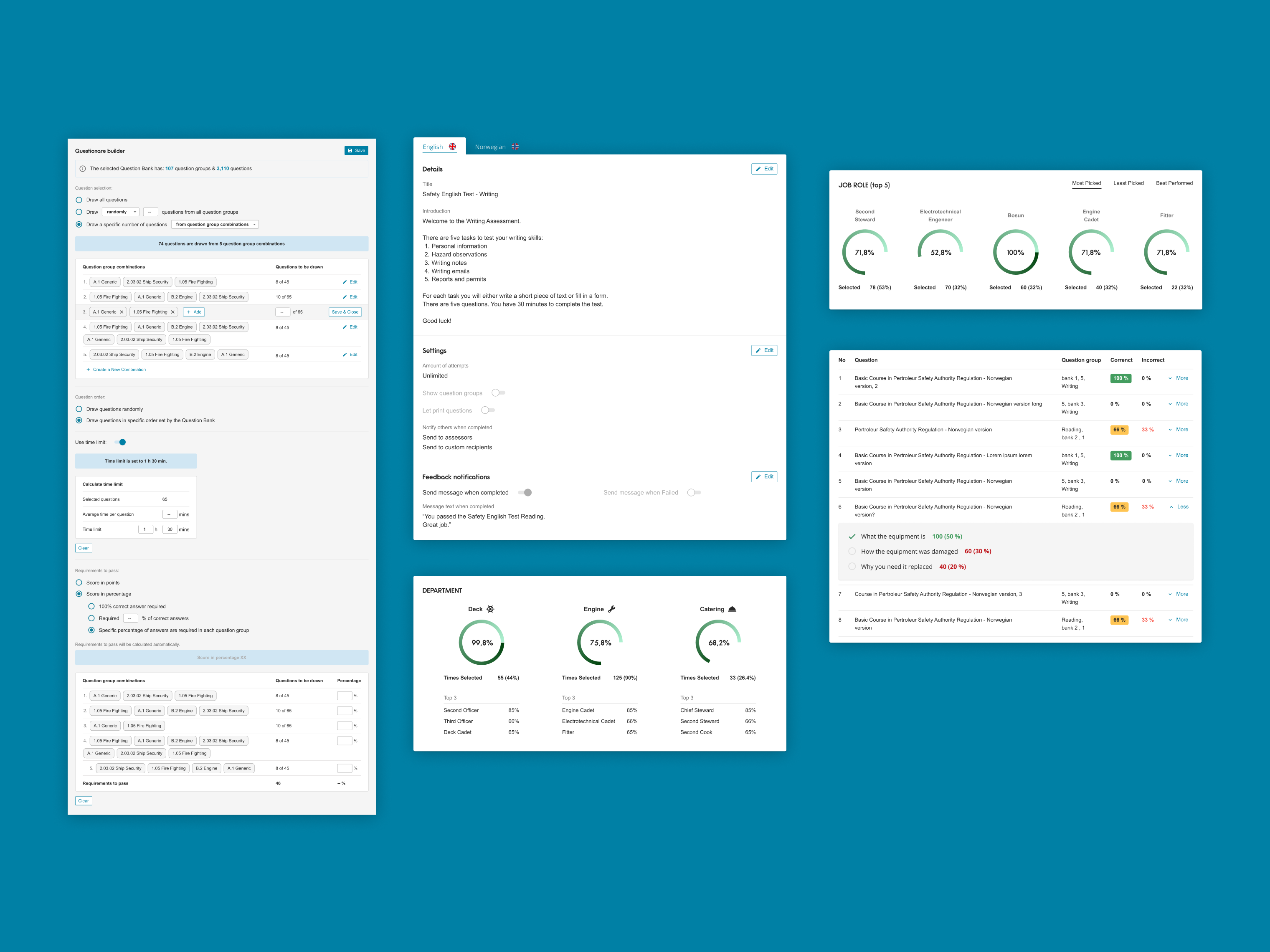The width and height of the screenshot is (1270, 952).
Task: Click the Average time per question field
Action: (x=170, y=514)
